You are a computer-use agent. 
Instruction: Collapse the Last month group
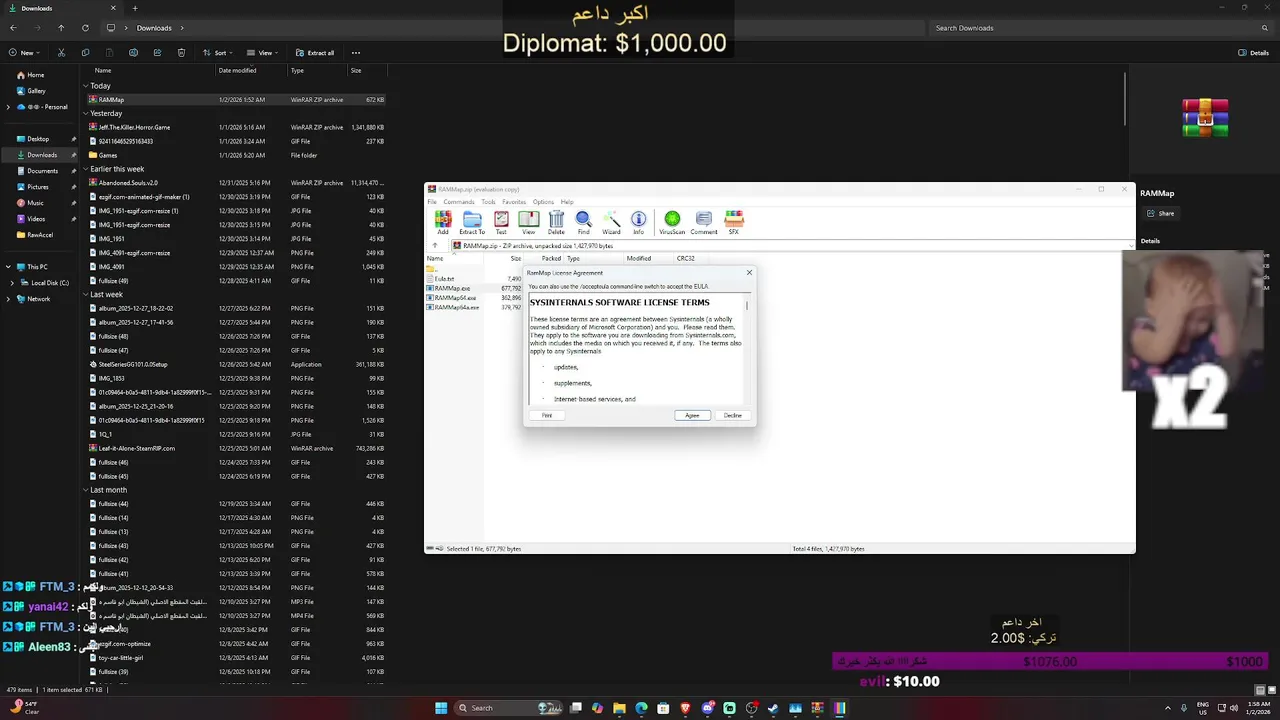[86, 490]
